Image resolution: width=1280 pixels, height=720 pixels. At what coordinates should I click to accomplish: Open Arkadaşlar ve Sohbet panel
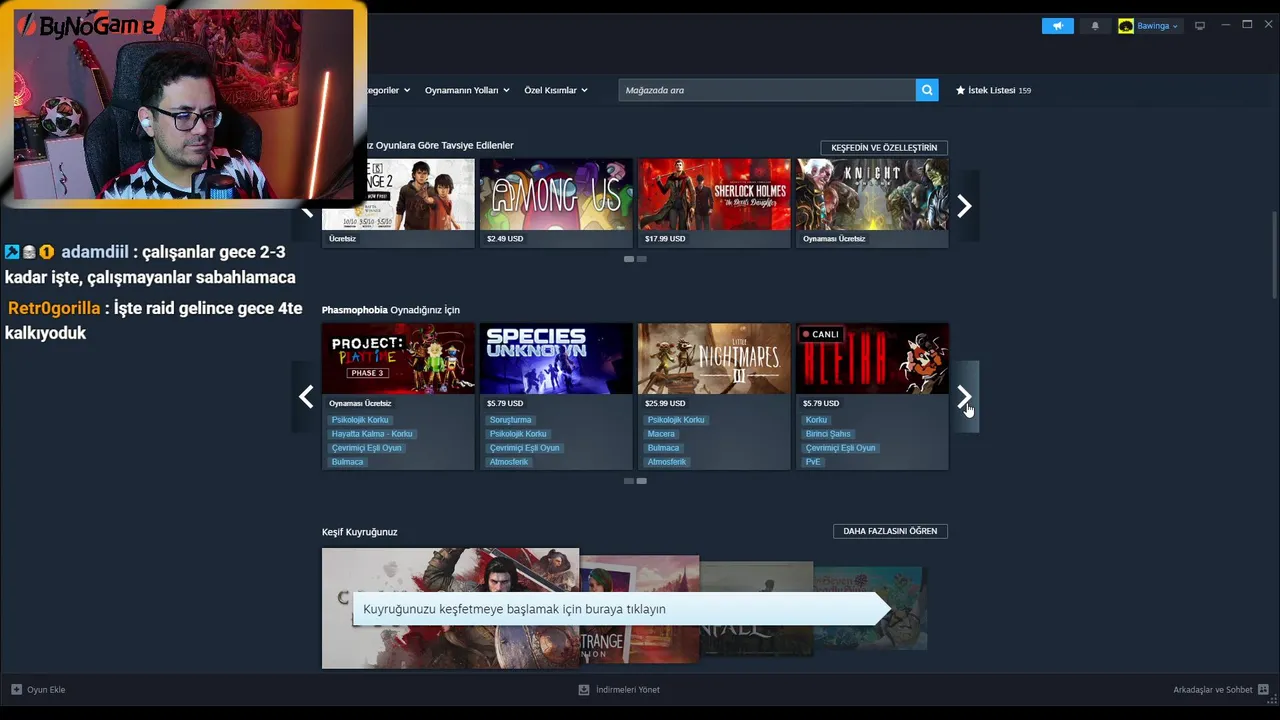click(1213, 690)
